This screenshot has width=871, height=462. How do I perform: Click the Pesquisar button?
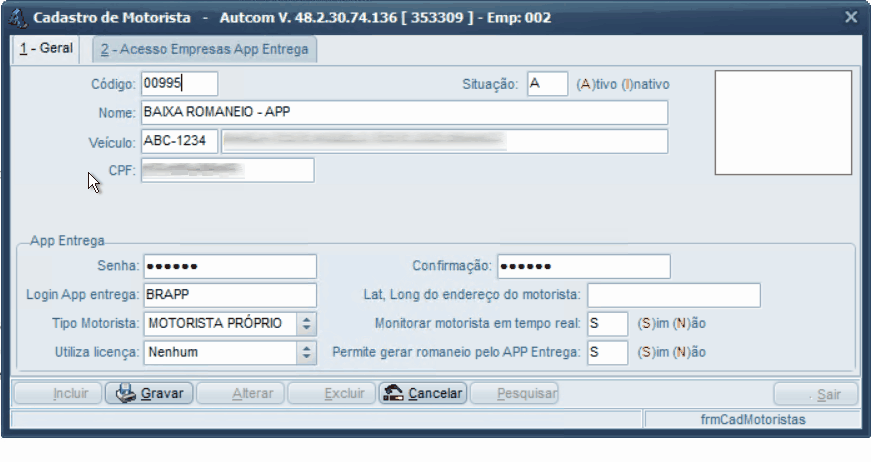tap(514, 393)
